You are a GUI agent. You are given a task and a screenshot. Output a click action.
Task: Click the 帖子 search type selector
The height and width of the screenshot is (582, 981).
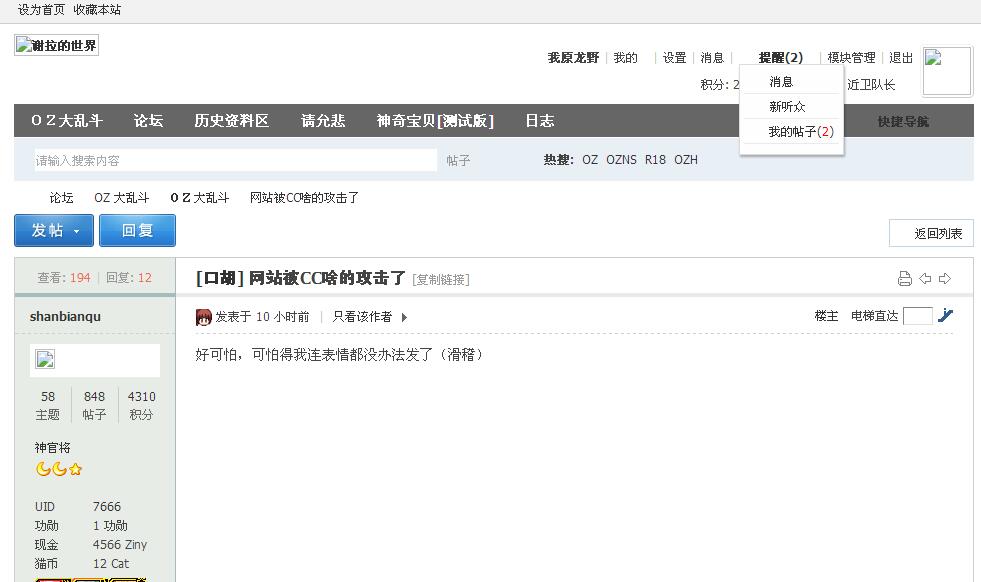click(458, 161)
